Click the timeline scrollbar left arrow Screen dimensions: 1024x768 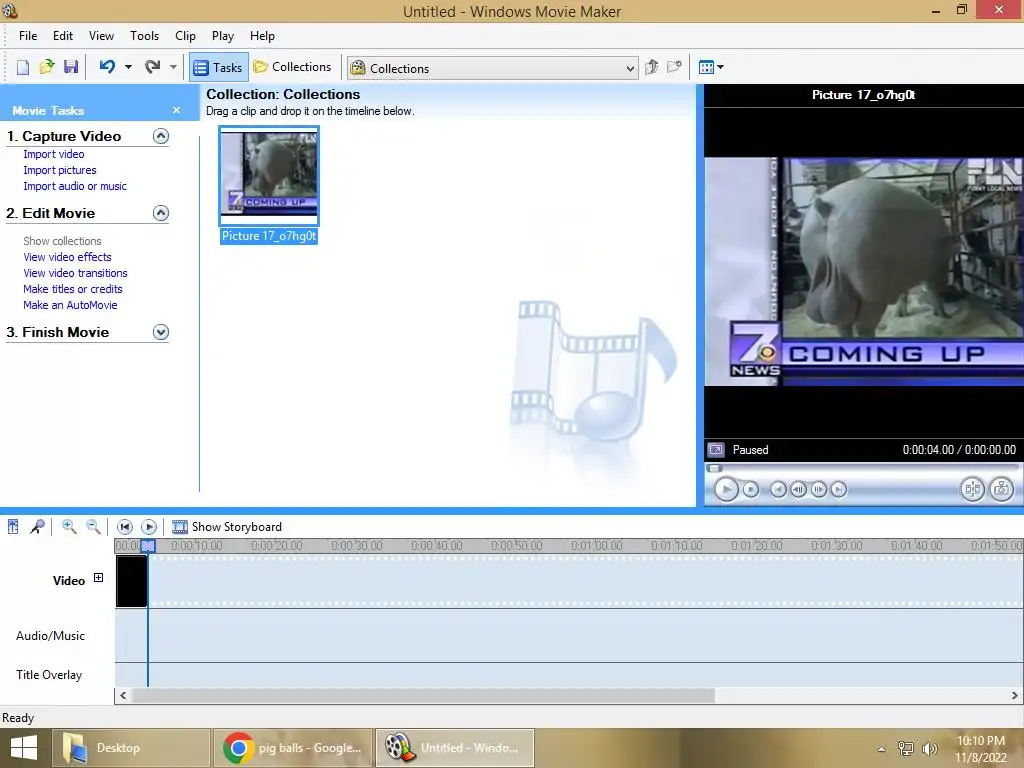coord(123,696)
